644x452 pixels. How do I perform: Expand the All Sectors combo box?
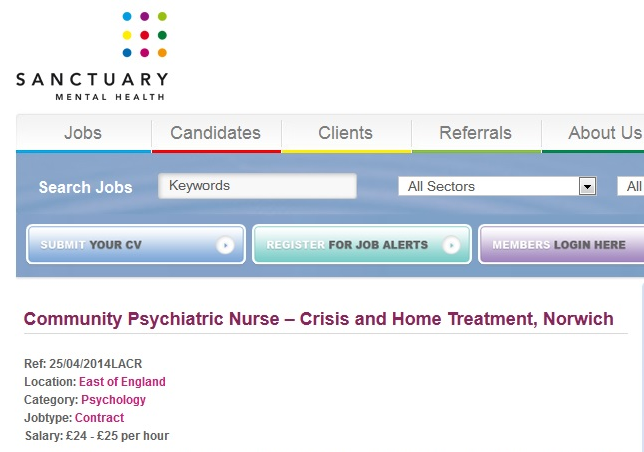(497, 186)
